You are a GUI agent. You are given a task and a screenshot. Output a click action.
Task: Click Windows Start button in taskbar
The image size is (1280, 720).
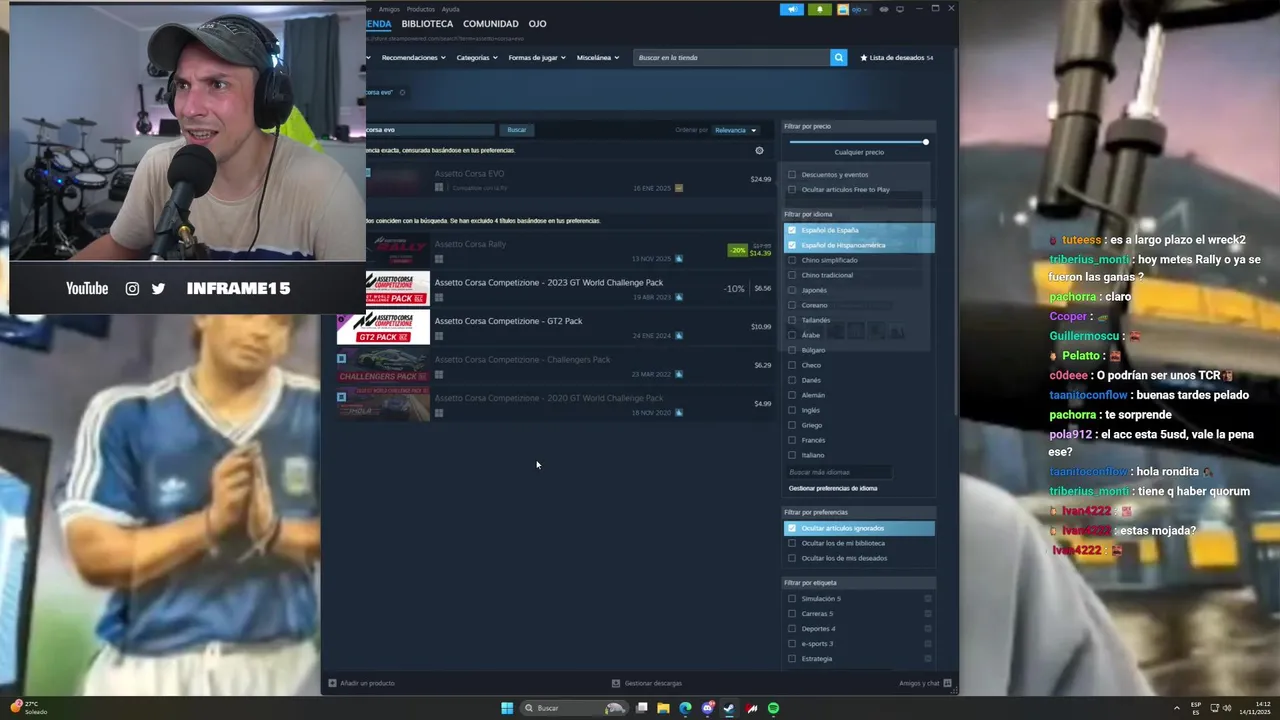click(x=507, y=708)
